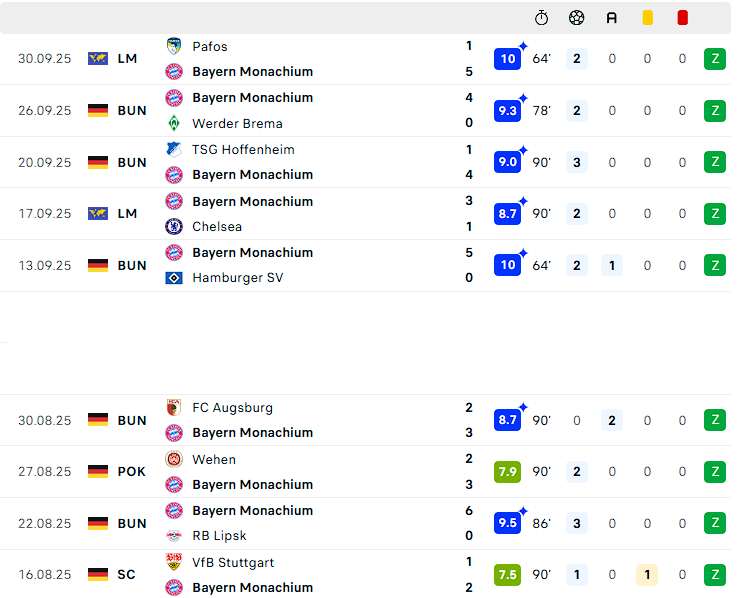The image size is (747, 598).
Task: Open Pafos club crest icon
Action: tap(174, 46)
